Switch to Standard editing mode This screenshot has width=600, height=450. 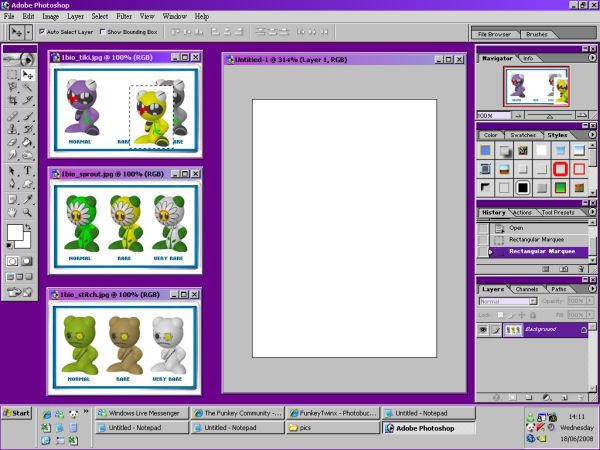pyautogui.click(x=12, y=261)
